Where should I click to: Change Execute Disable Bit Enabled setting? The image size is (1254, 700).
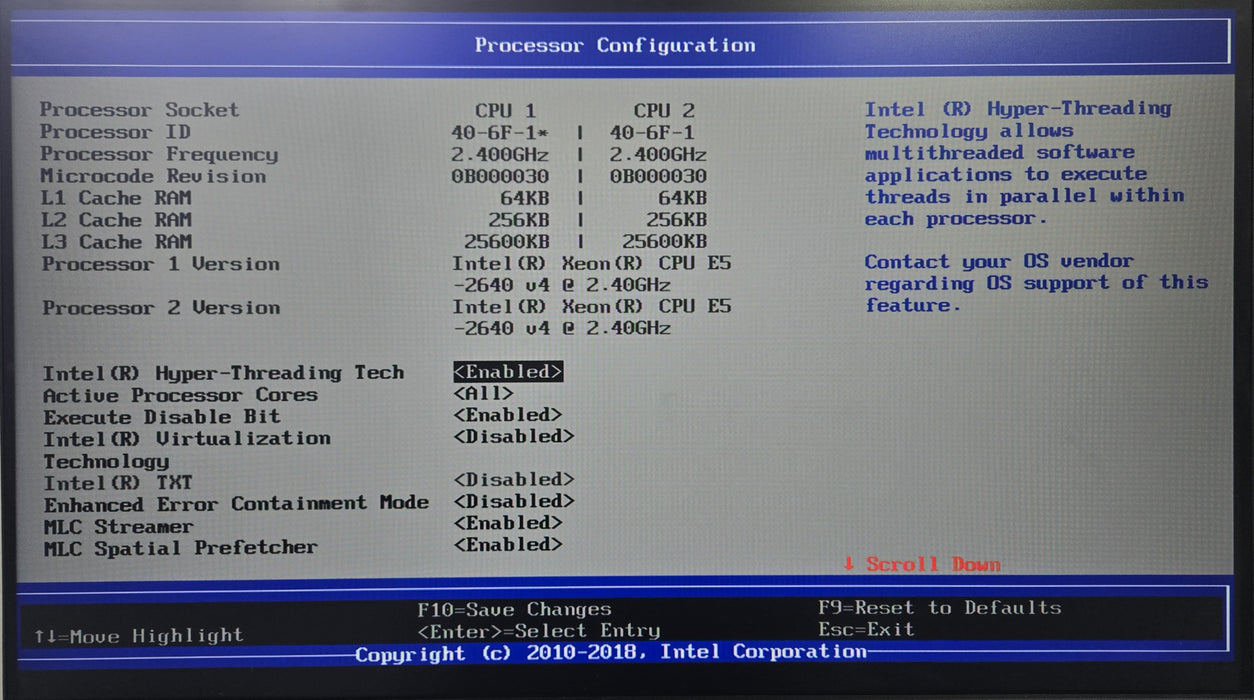point(508,415)
